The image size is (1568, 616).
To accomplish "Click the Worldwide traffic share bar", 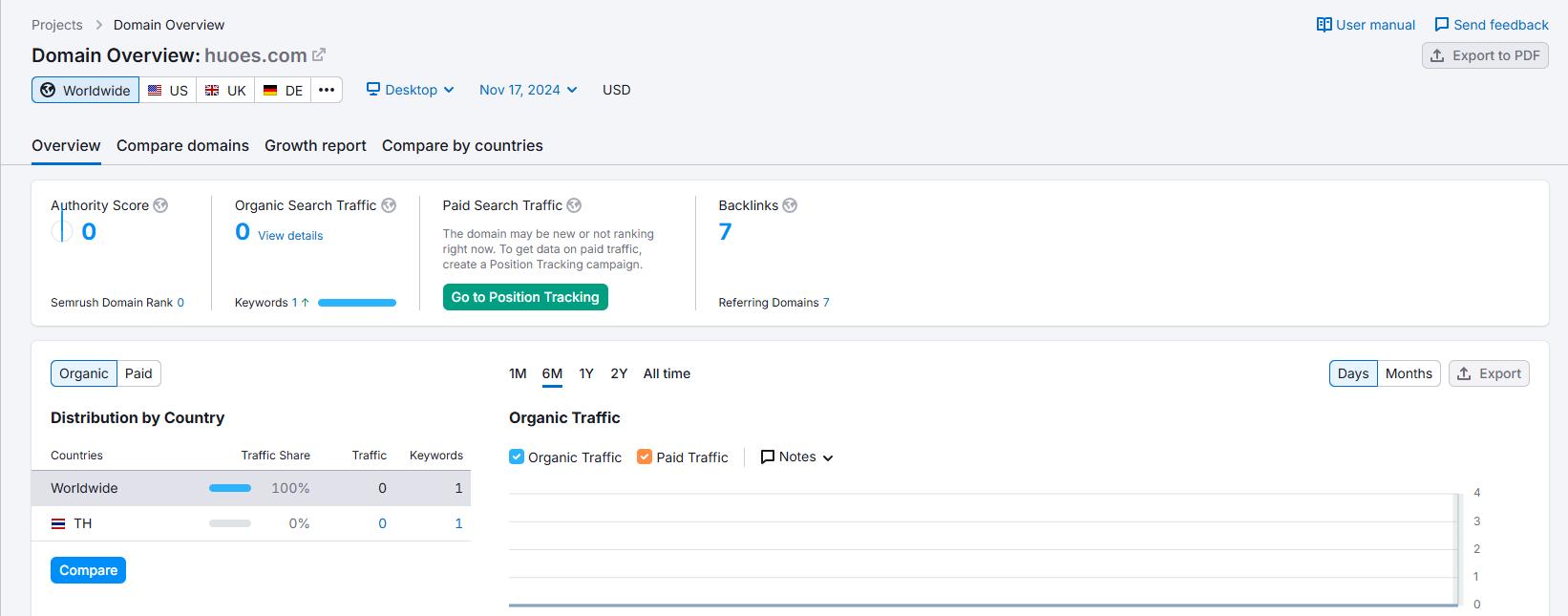I will 230,488.
